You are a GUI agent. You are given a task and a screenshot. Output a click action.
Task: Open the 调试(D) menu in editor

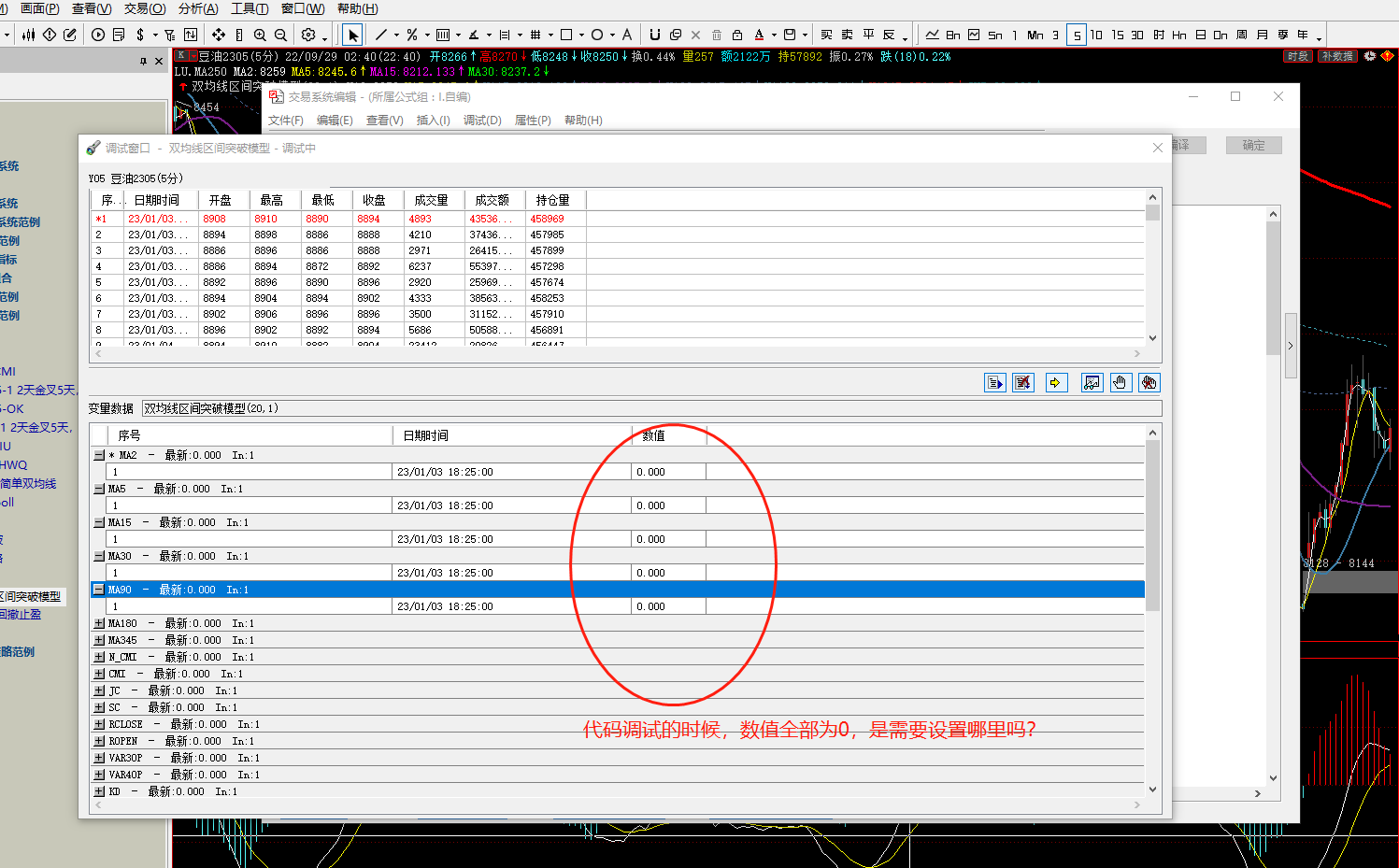482,121
